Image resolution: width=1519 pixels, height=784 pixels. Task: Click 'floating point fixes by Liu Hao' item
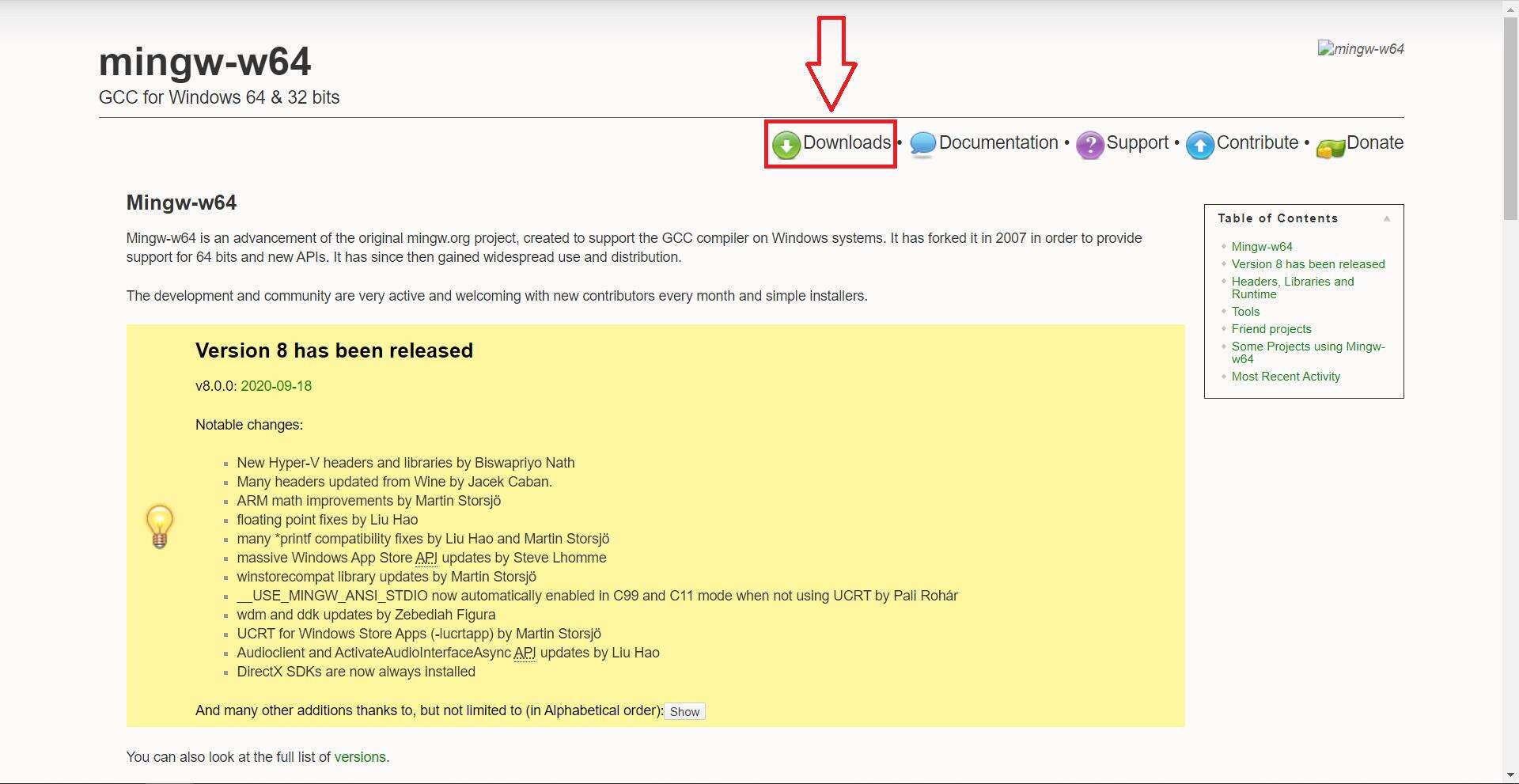328,520
